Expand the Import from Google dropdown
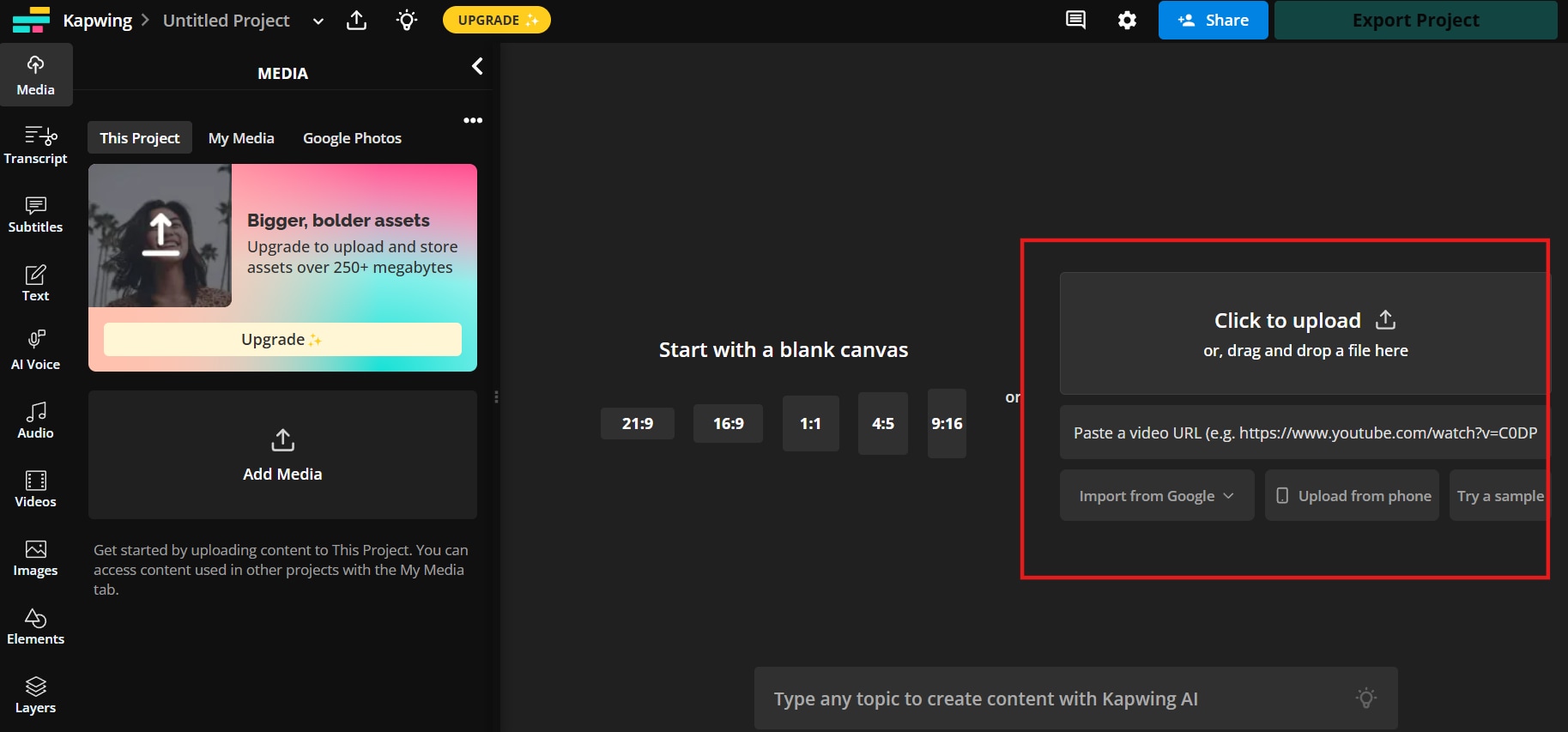 (1157, 495)
